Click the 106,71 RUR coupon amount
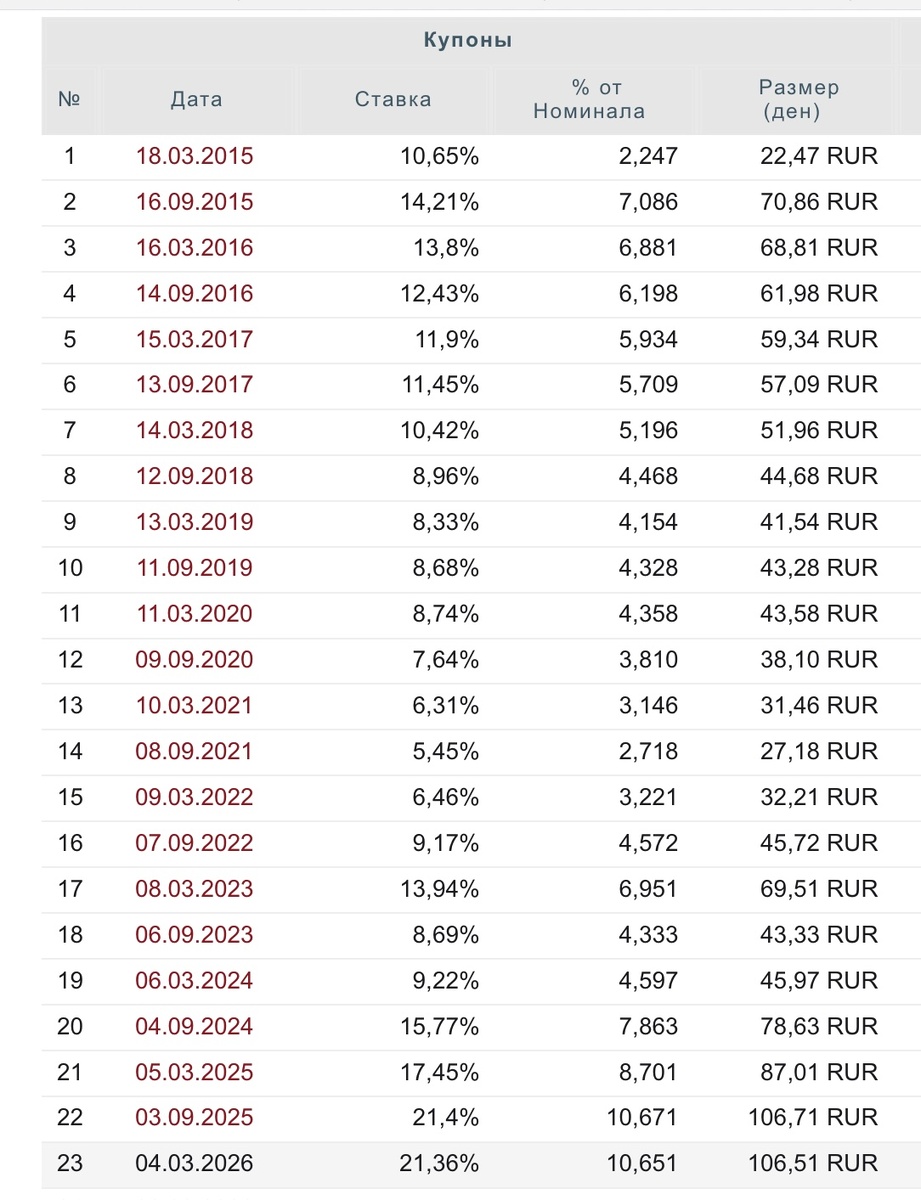The width and height of the screenshot is (921, 1200). click(x=812, y=1118)
